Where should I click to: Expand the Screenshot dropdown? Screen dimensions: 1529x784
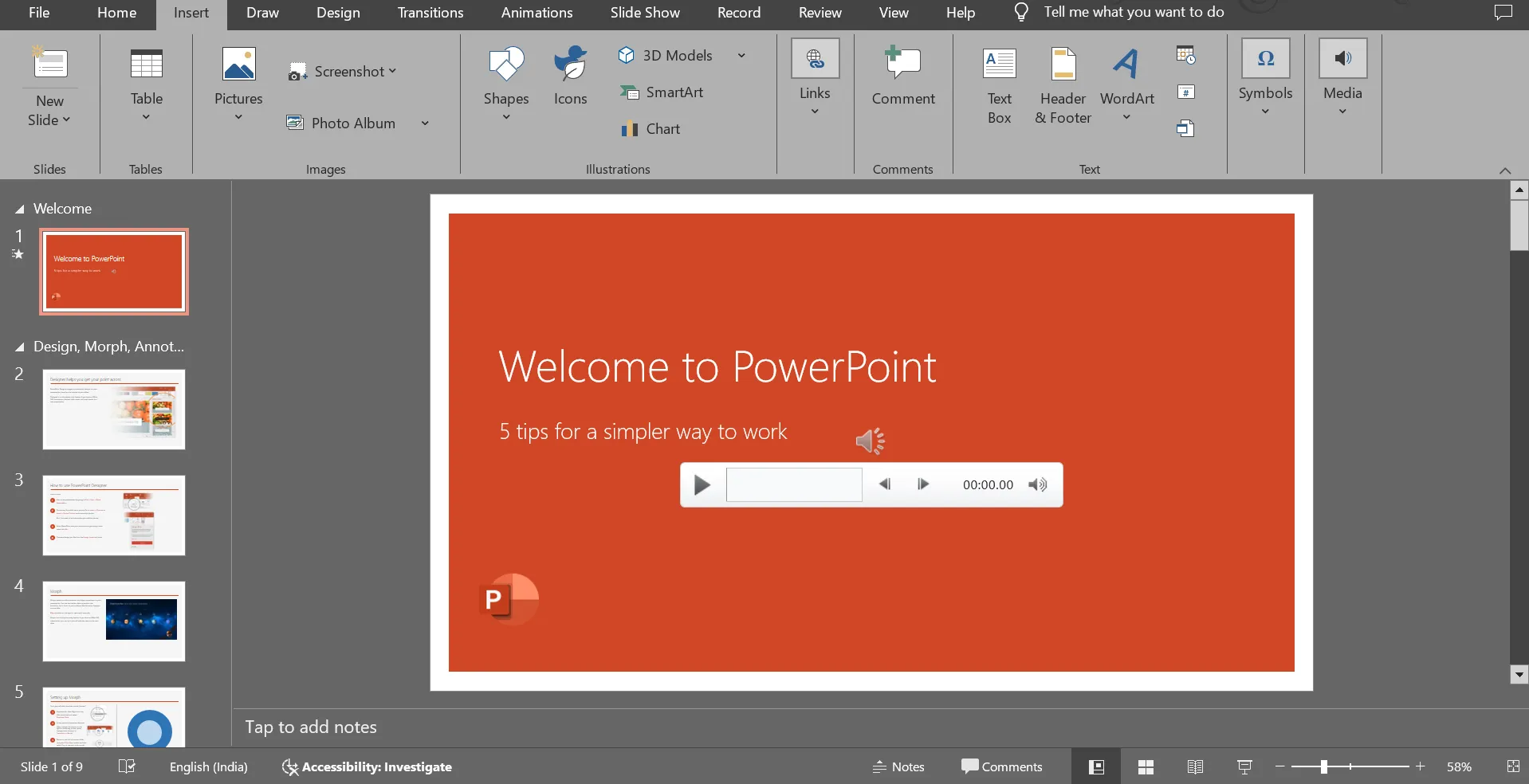point(392,71)
